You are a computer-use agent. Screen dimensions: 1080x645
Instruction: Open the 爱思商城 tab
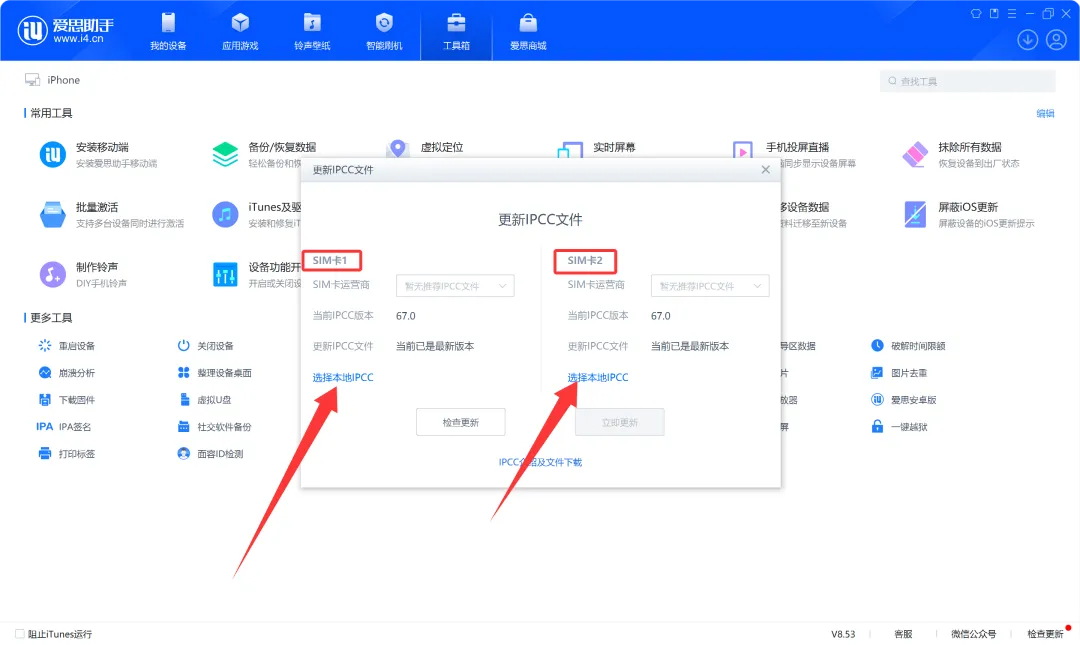[x=528, y=31]
